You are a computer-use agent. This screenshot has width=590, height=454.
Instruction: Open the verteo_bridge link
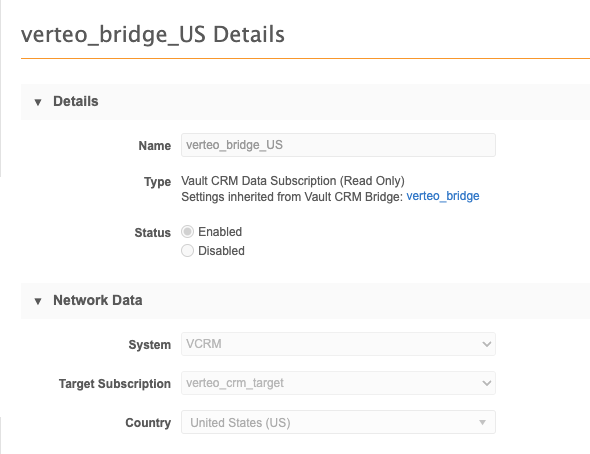443,196
